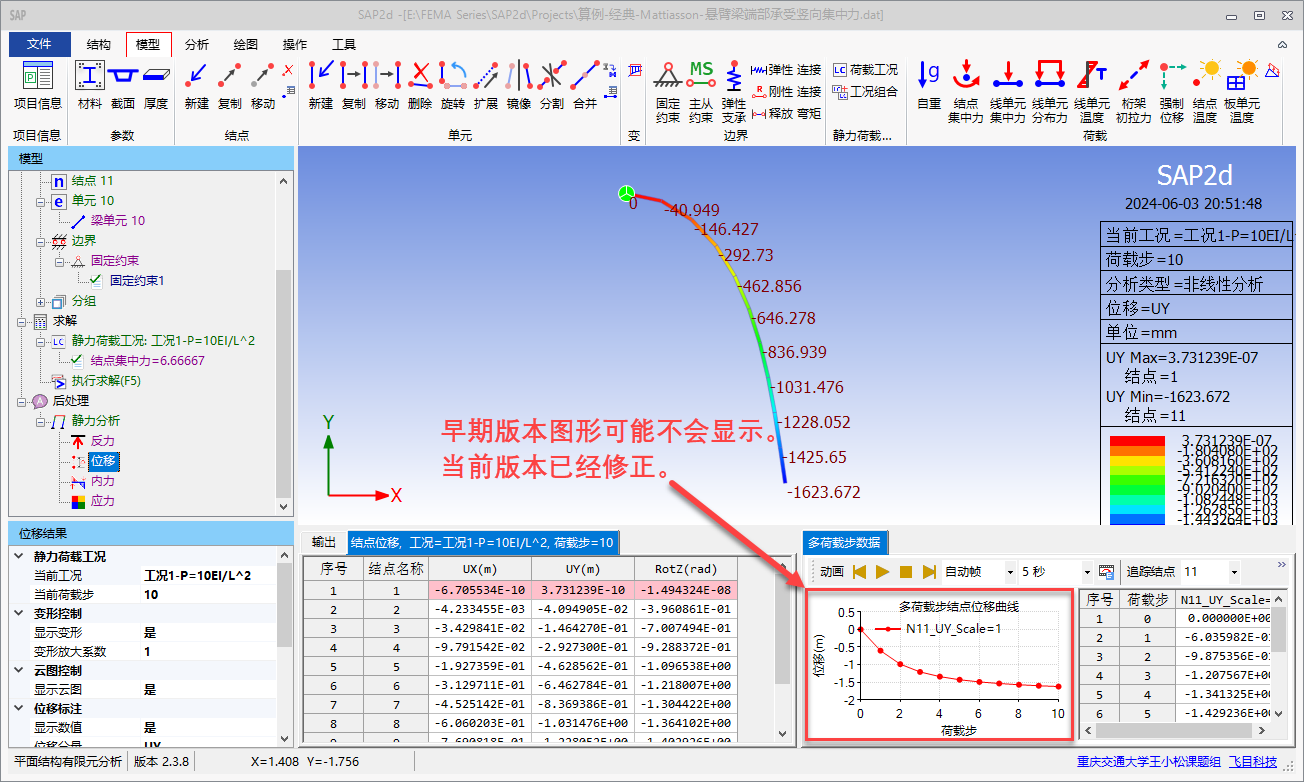Click 新建 in the 结点 node group
The image size is (1304, 782).
coord(197,84)
